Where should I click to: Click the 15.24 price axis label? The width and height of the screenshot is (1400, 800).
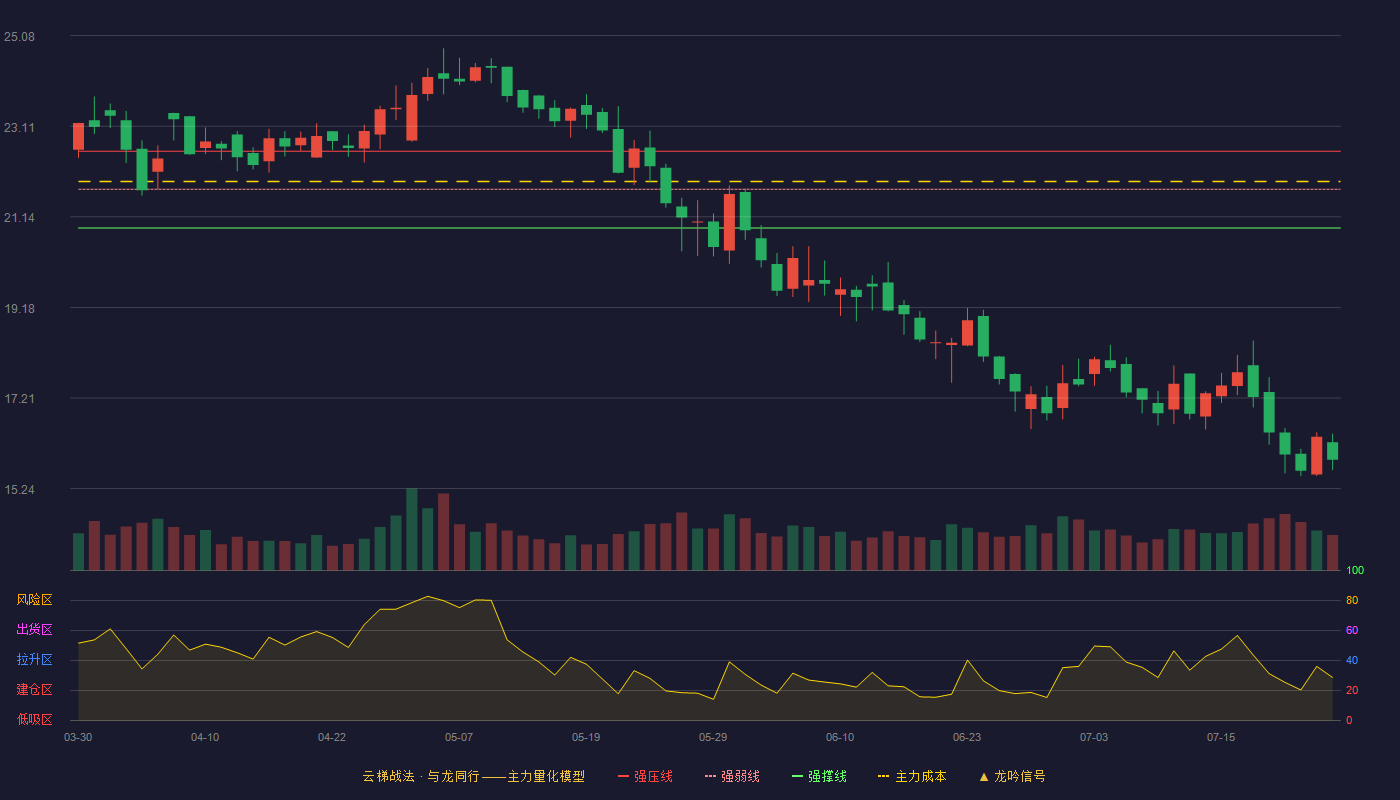19,490
